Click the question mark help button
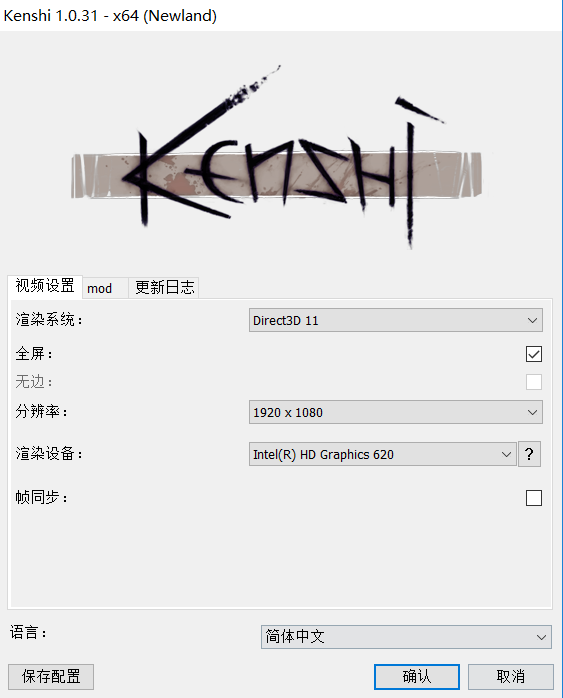Viewport: 563px width, 698px height. (x=529, y=454)
